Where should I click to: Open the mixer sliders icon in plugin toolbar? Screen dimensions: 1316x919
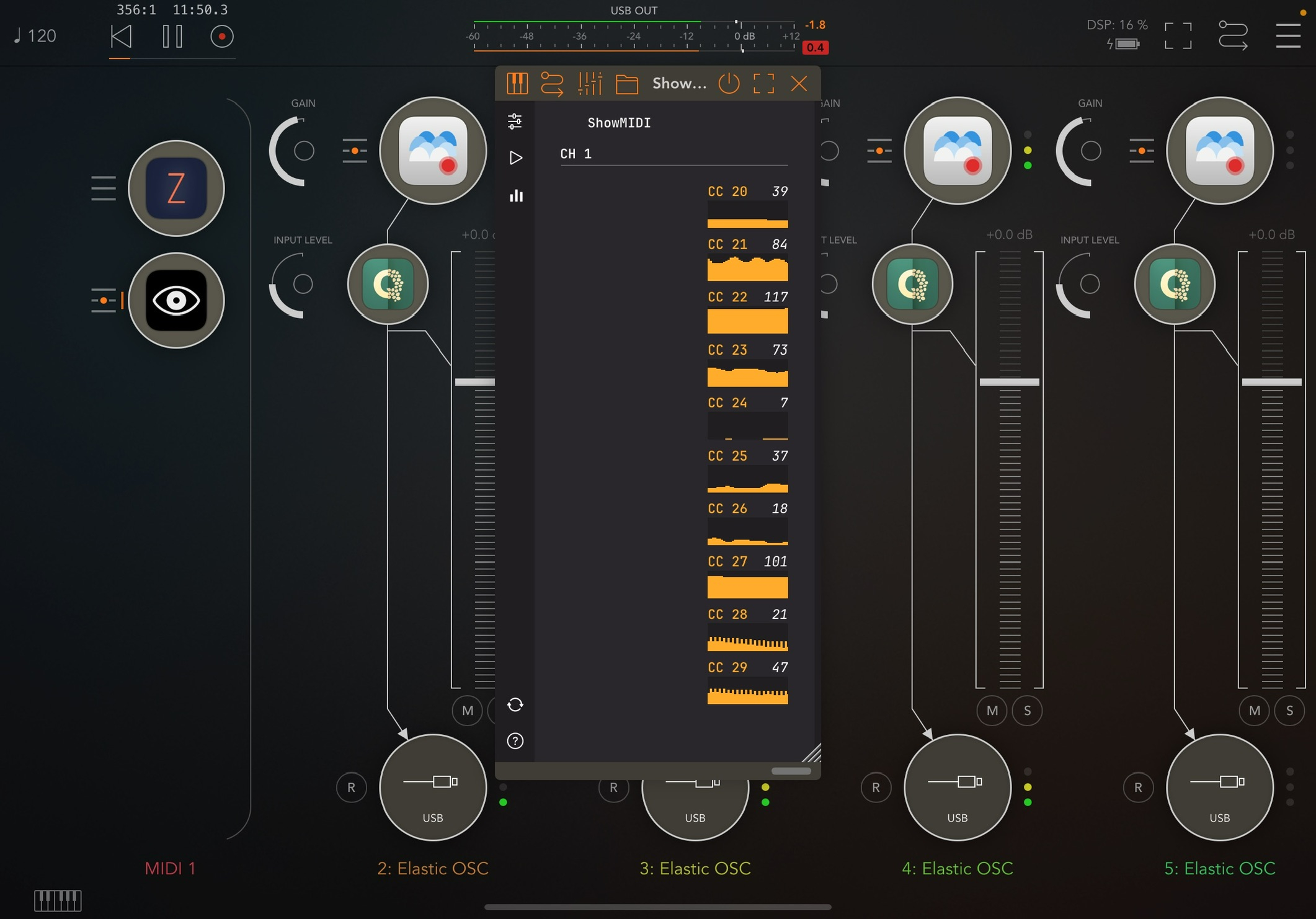tap(590, 83)
